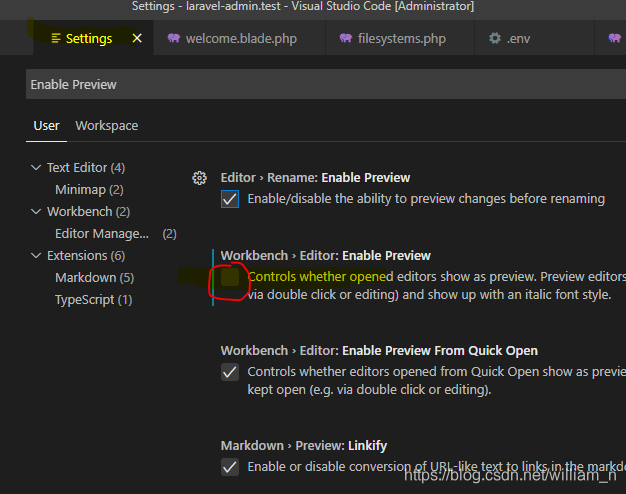Screen dimensions: 626x494
Task: Open the .env file tab
Action: pyautogui.click(x=534, y=38)
